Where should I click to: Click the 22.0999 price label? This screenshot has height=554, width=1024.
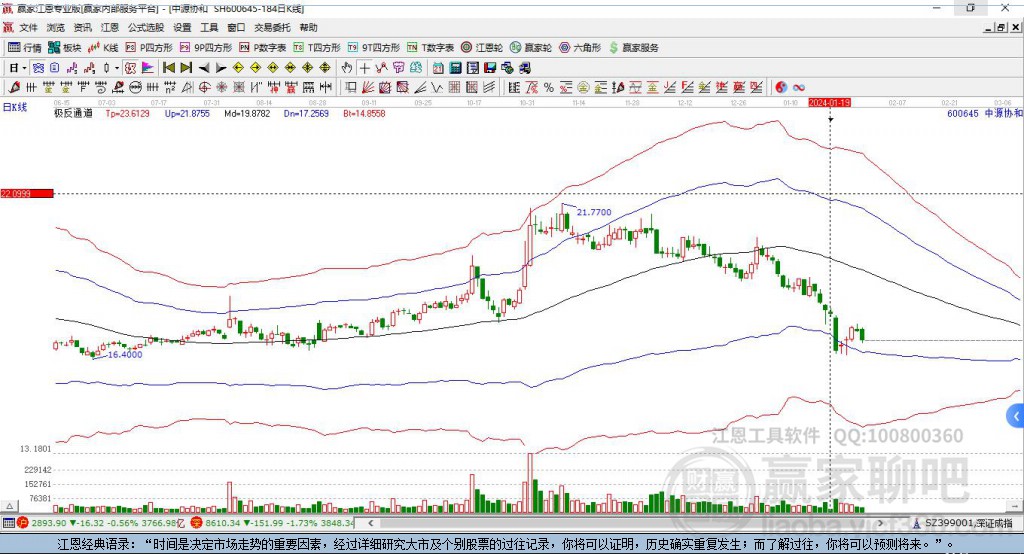(x=26, y=193)
